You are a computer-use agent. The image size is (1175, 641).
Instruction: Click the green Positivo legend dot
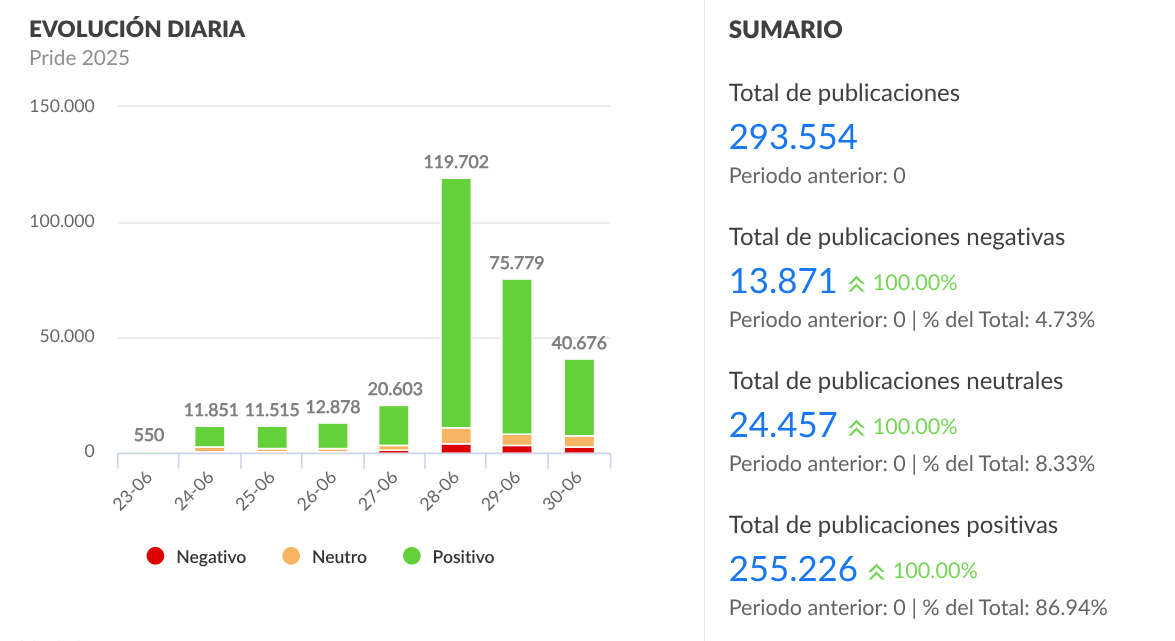(411, 557)
